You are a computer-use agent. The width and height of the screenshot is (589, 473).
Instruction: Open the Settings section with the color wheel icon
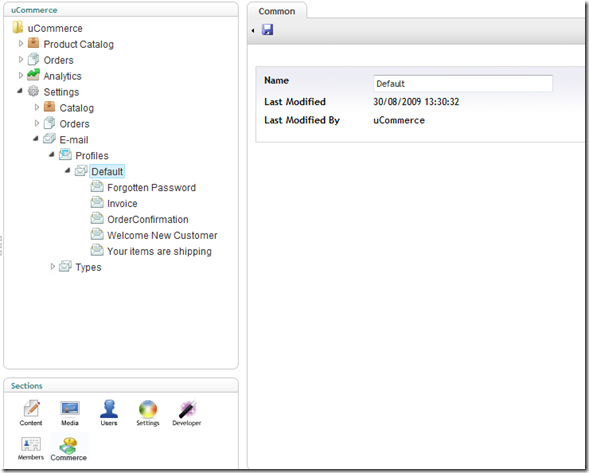[x=148, y=413]
